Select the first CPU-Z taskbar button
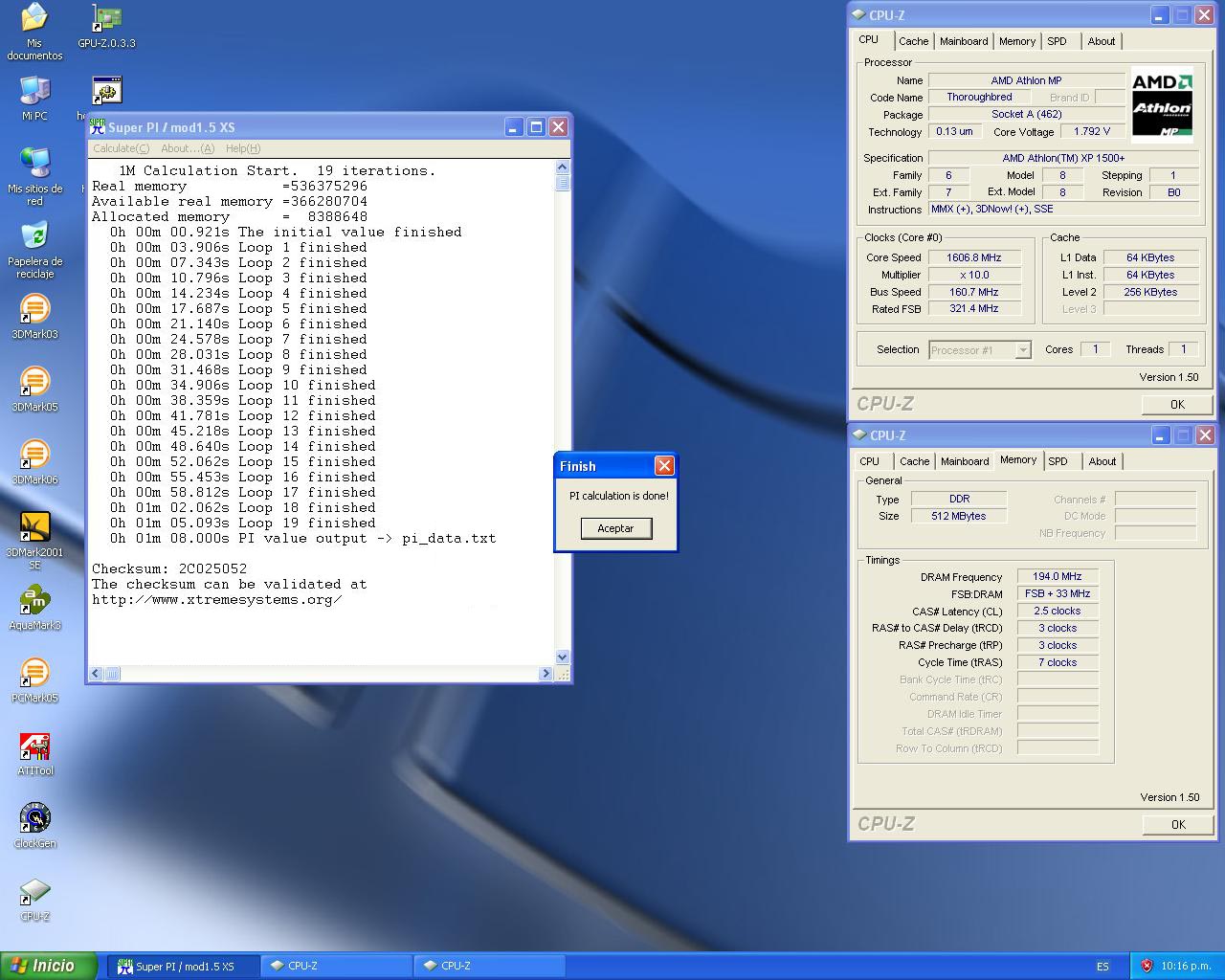The width and height of the screenshot is (1225, 980). pos(335,967)
